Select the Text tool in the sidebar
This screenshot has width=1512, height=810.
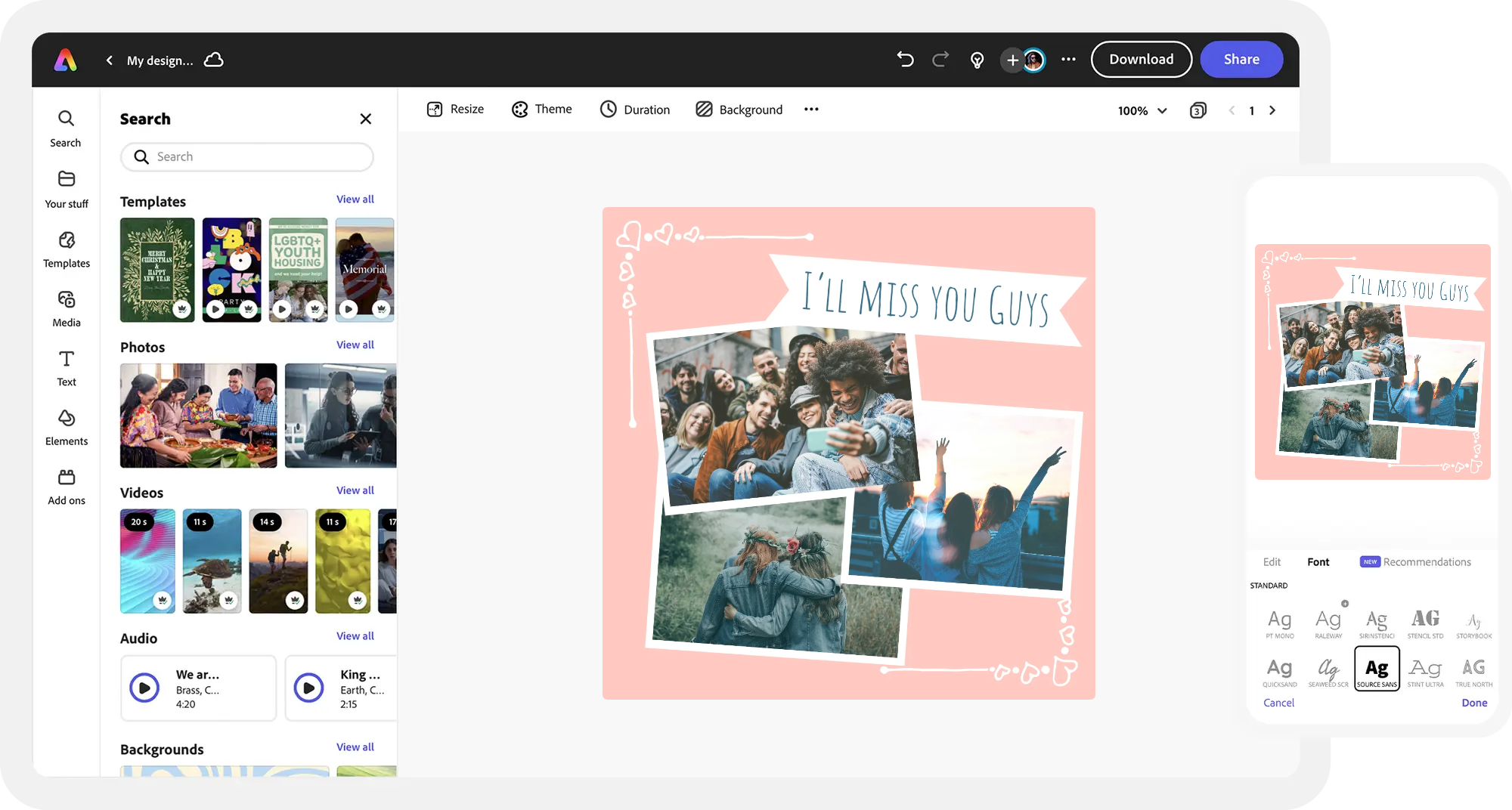66,368
